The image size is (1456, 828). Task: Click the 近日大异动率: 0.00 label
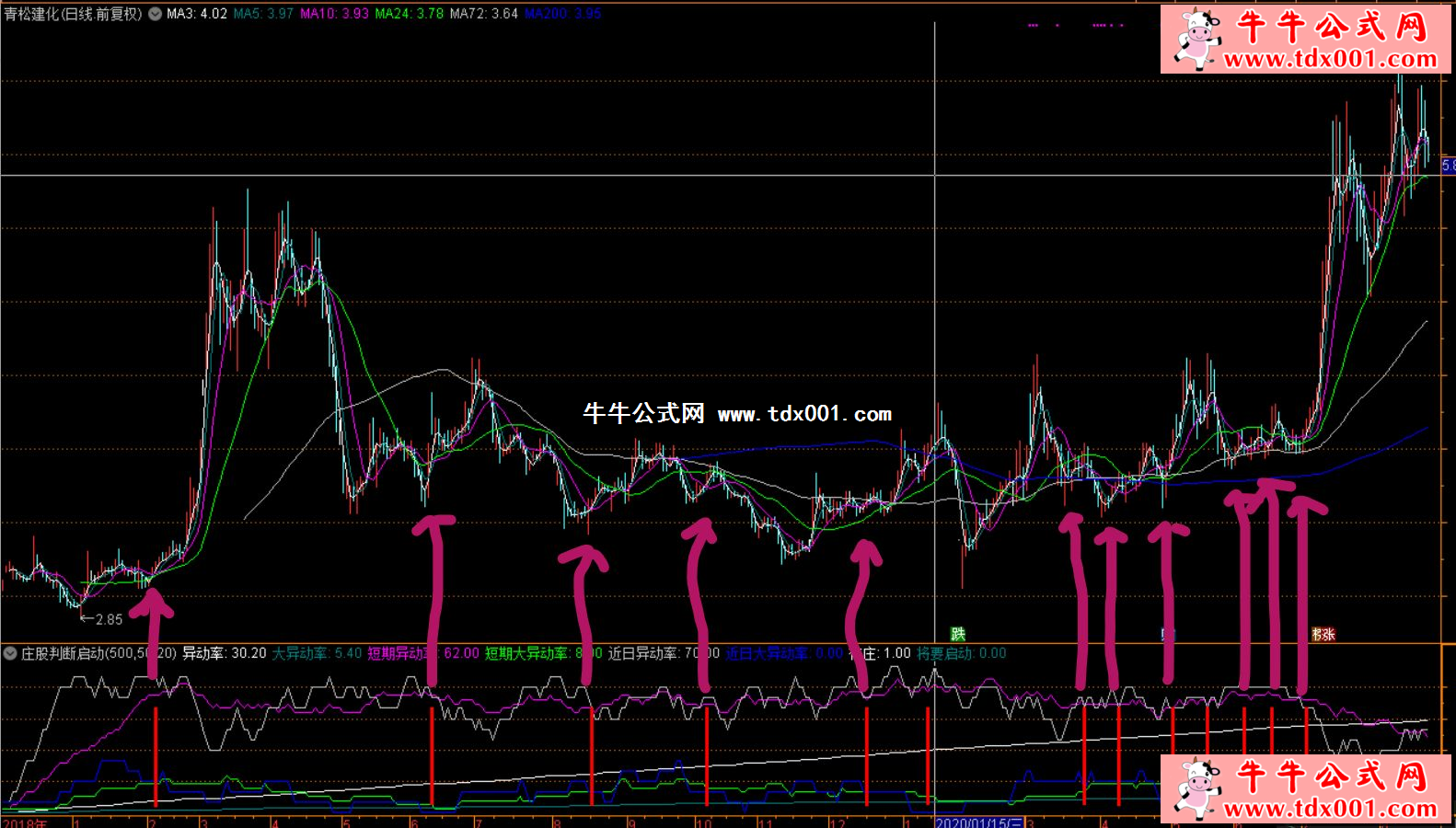(x=783, y=653)
